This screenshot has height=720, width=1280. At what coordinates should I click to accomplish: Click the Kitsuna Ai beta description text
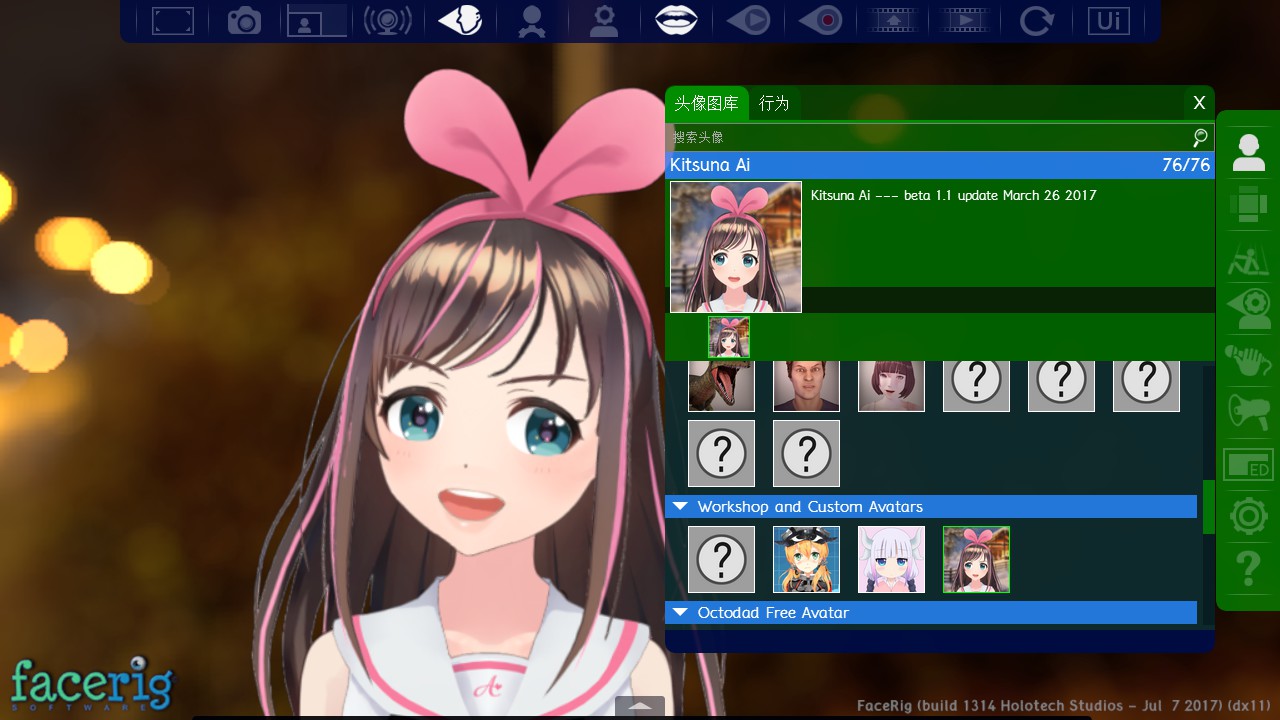[x=953, y=195]
